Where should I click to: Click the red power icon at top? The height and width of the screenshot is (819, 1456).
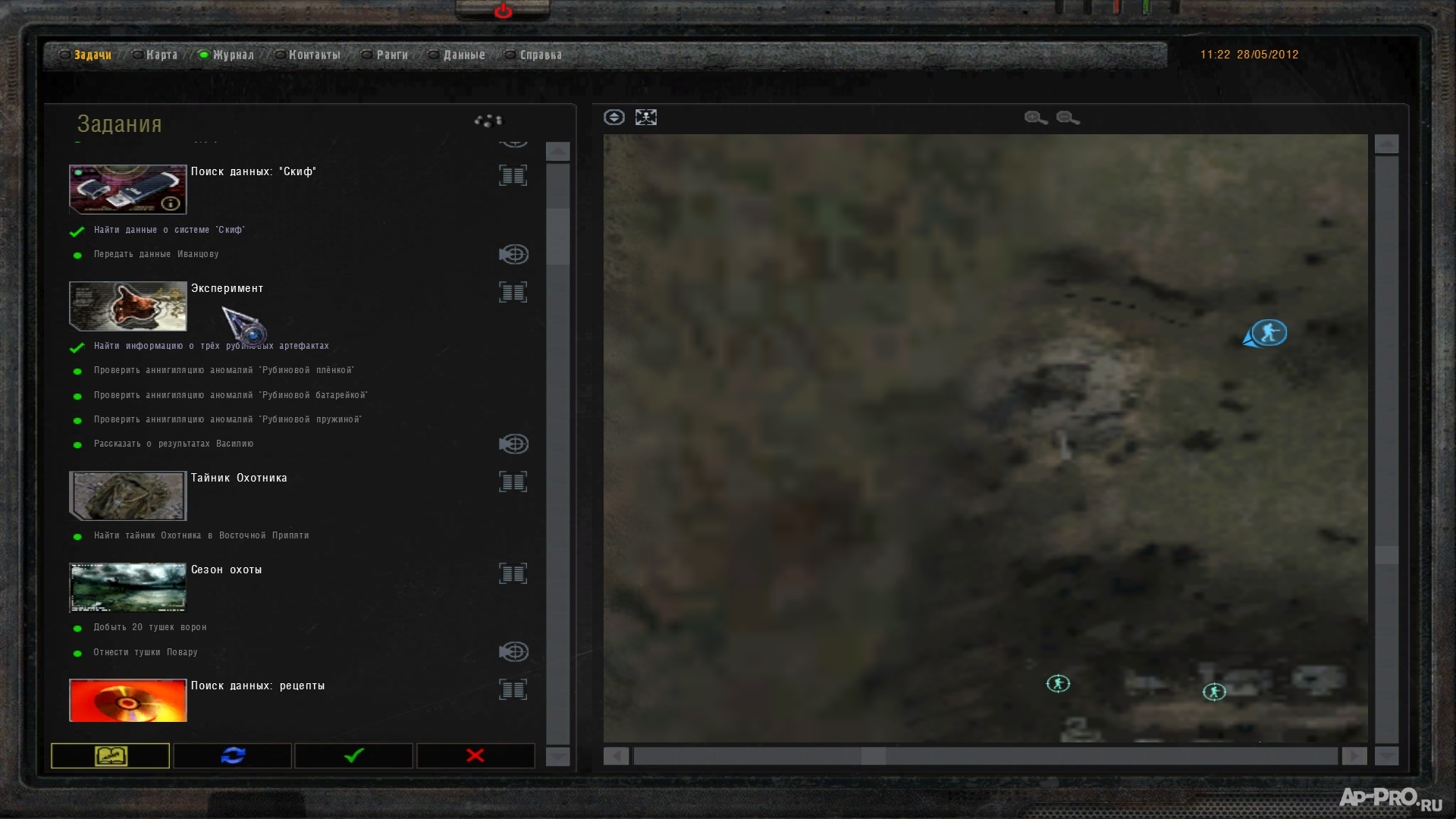[x=503, y=11]
